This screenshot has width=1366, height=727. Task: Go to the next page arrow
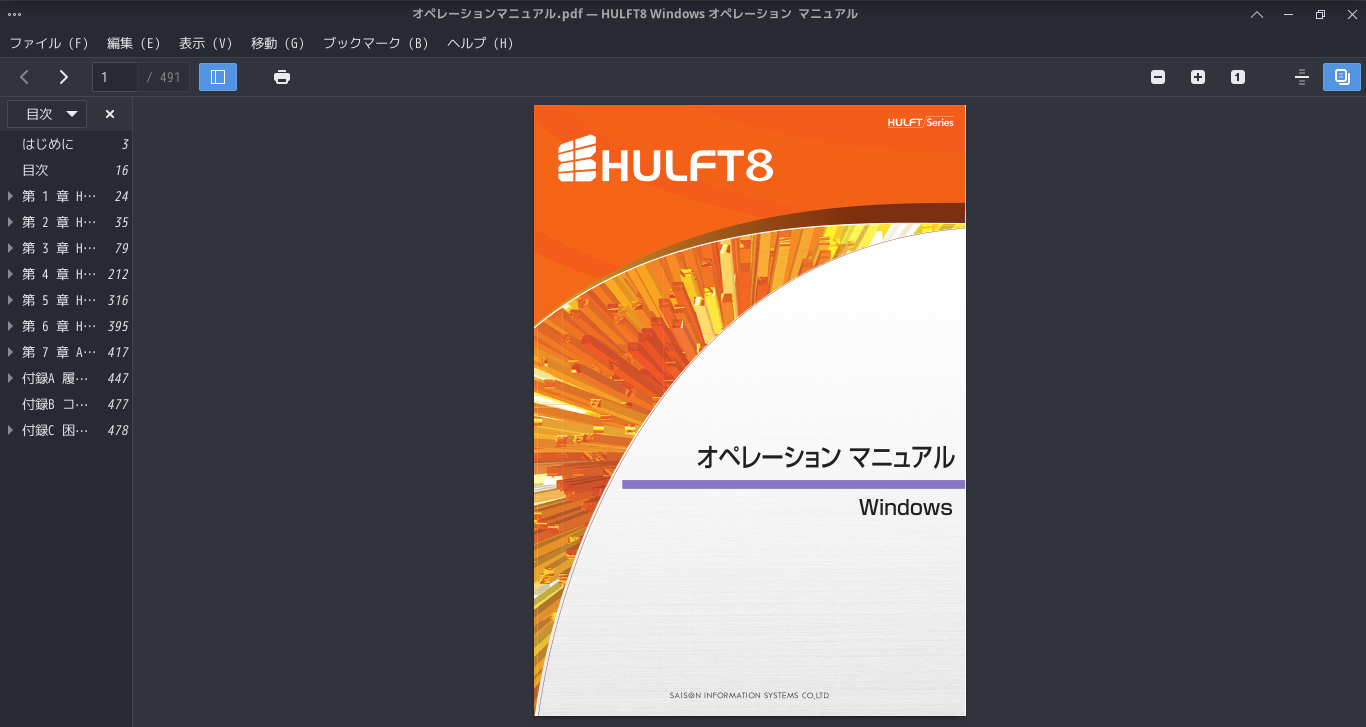coord(64,77)
